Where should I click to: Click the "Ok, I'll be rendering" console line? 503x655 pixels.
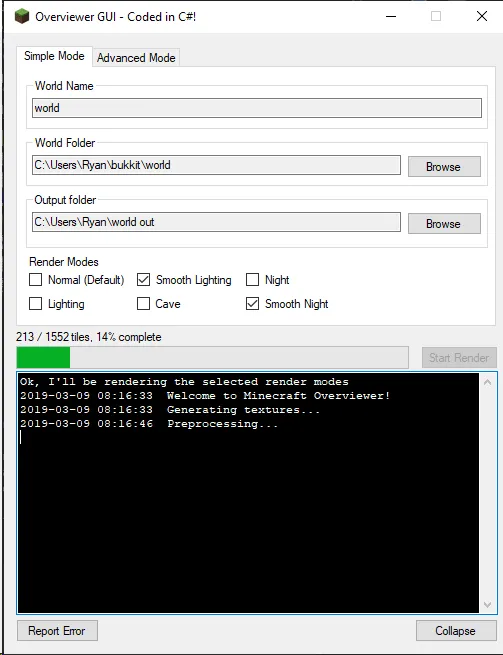[184, 382]
